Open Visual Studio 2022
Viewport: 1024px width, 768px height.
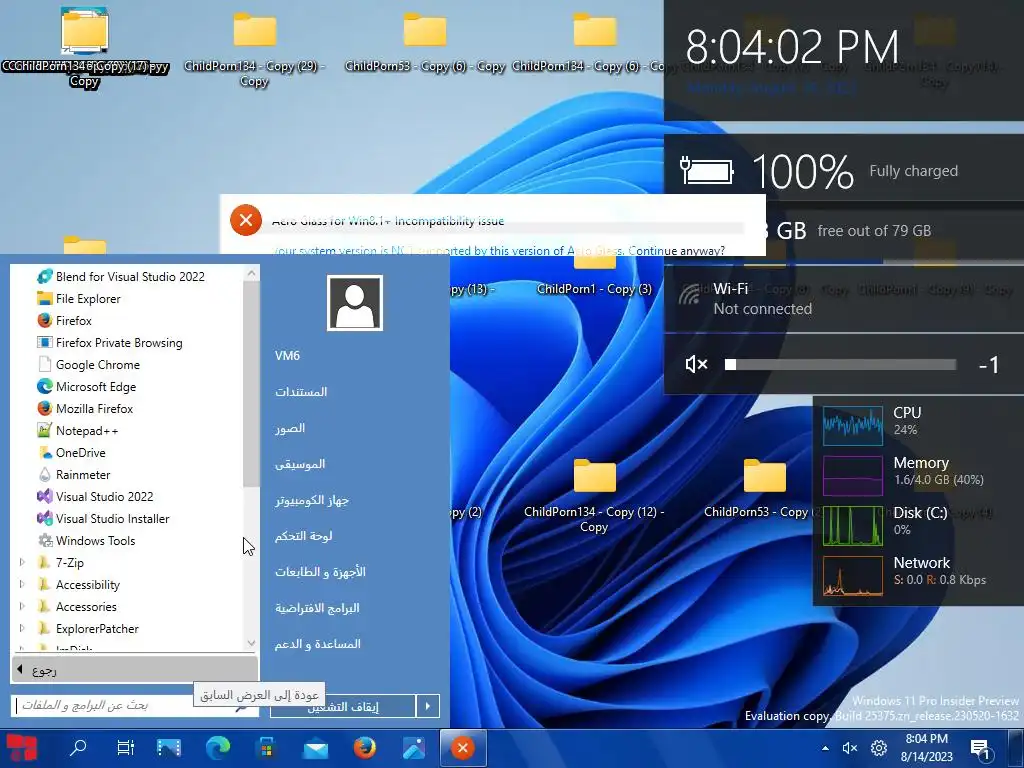pyautogui.click(x=95, y=496)
